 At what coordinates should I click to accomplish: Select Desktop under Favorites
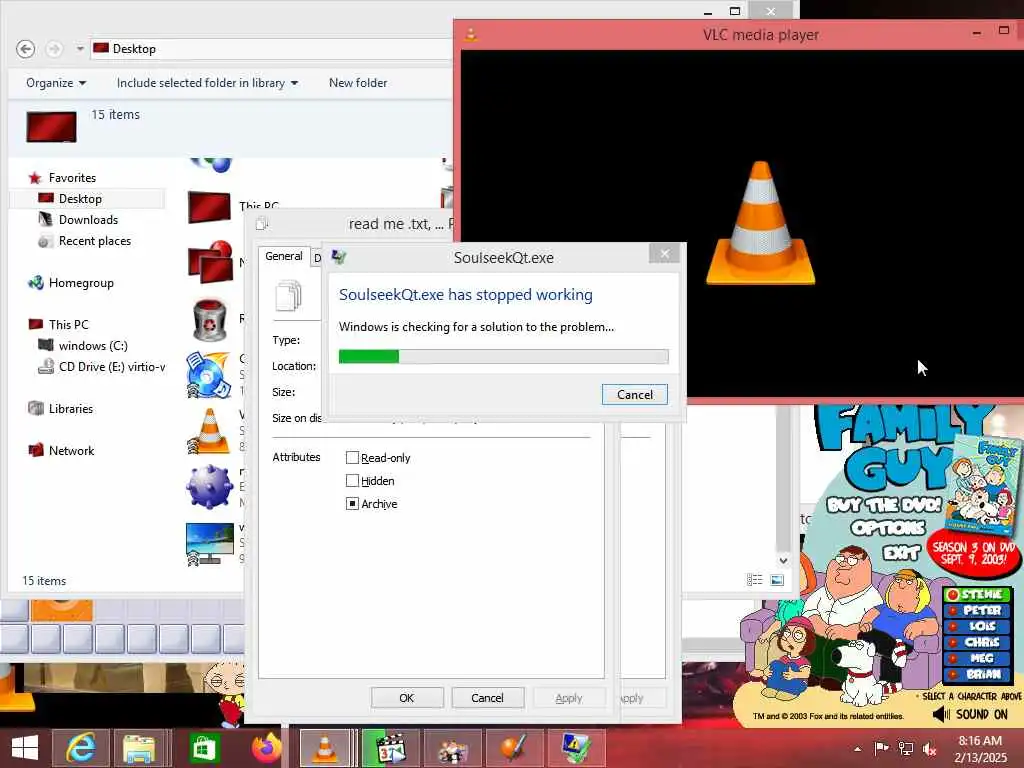[x=80, y=199]
